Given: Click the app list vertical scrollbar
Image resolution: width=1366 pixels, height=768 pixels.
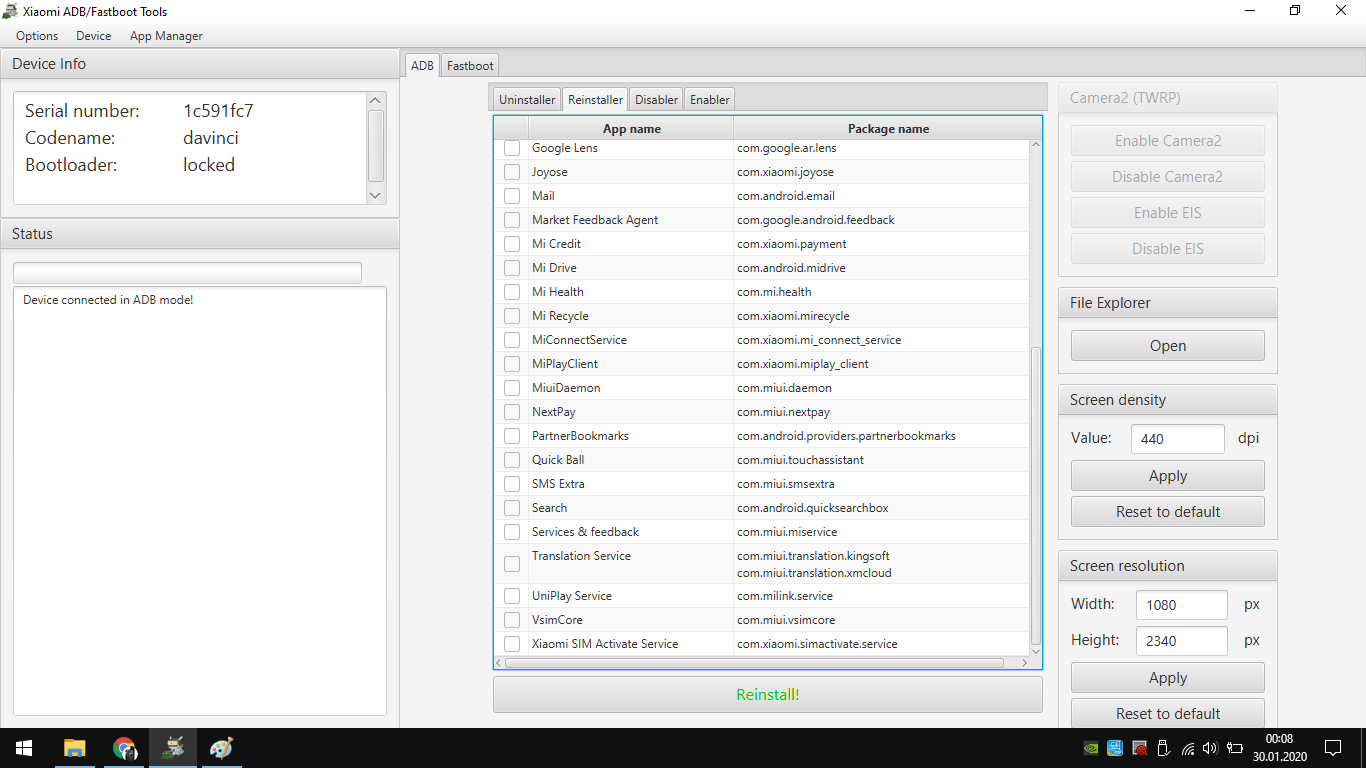Looking at the screenshot, I should [1036, 496].
